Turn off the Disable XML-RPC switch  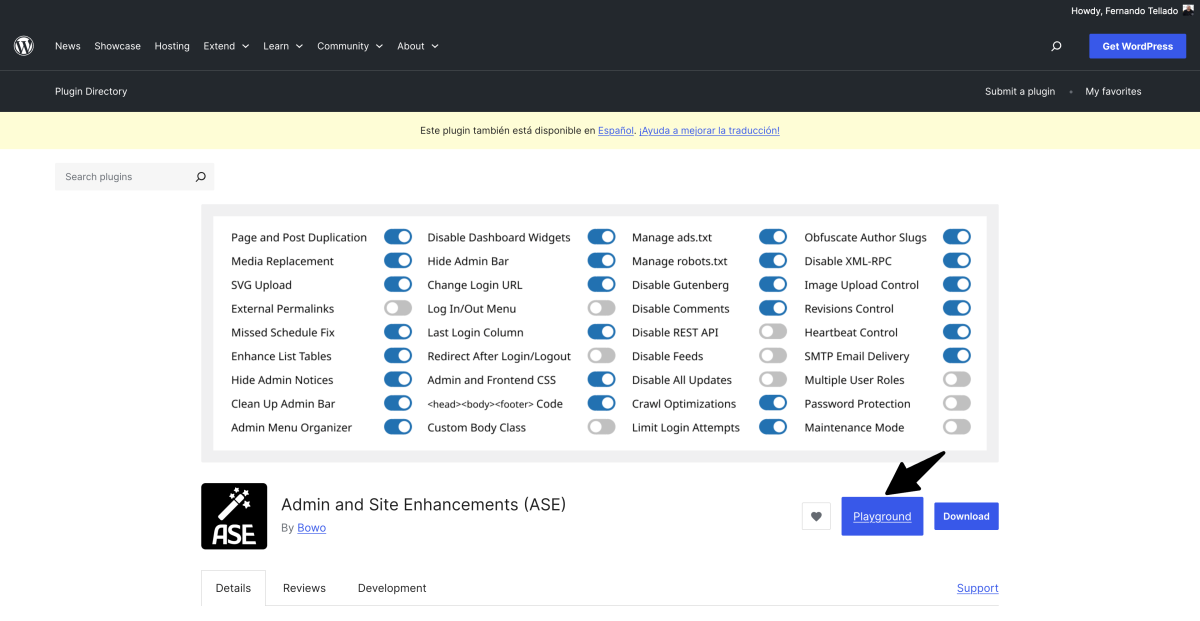956,260
